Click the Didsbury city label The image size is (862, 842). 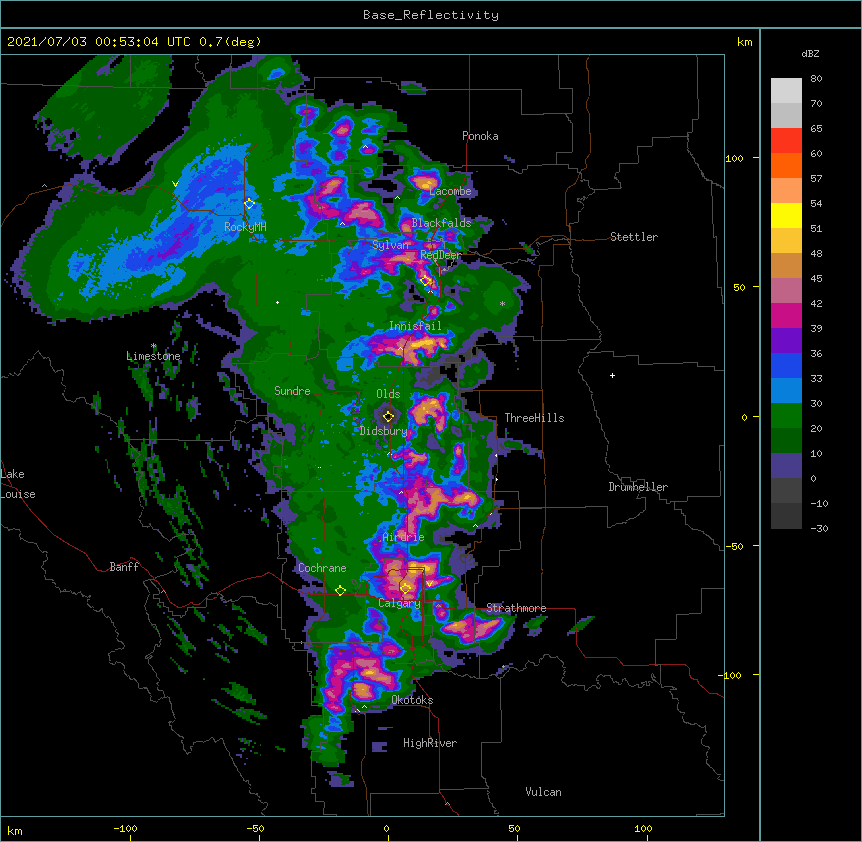[x=383, y=431]
